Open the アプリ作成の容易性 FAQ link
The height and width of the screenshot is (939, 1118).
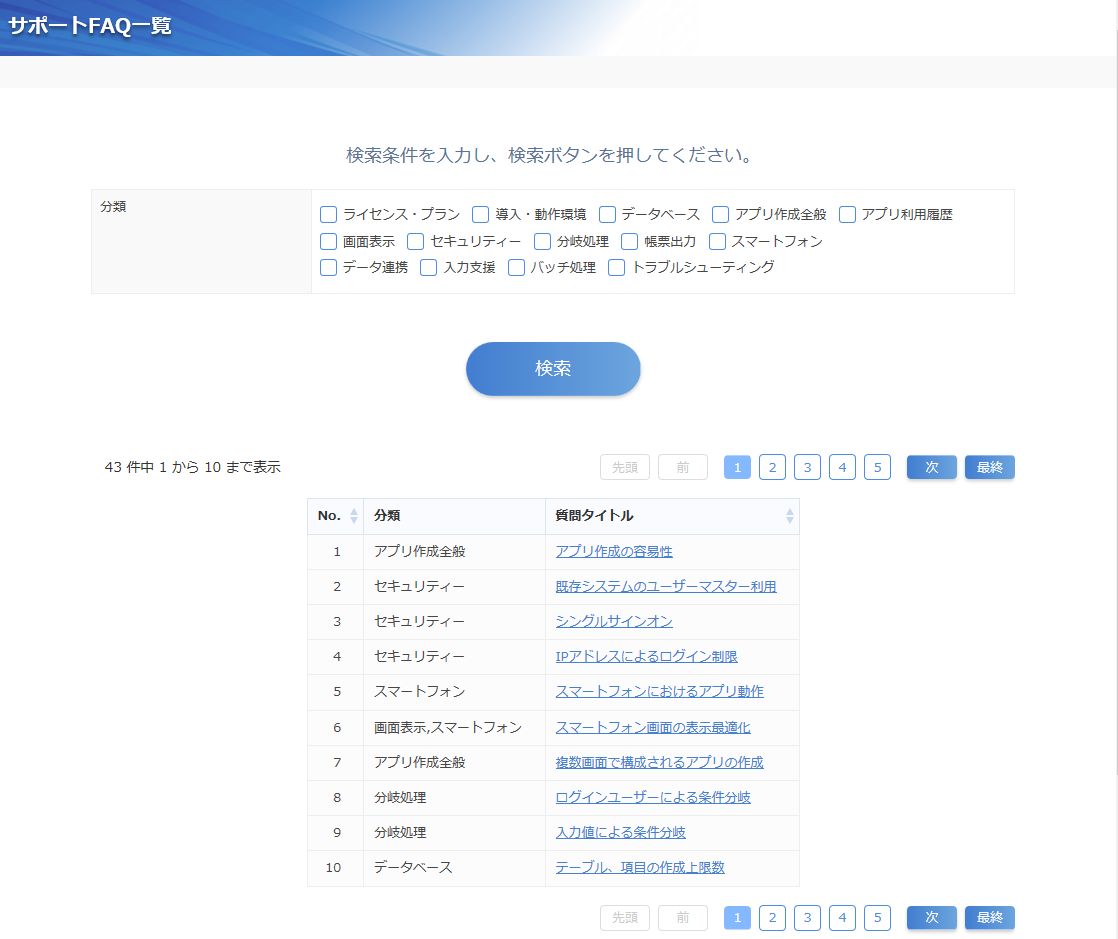click(614, 552)
